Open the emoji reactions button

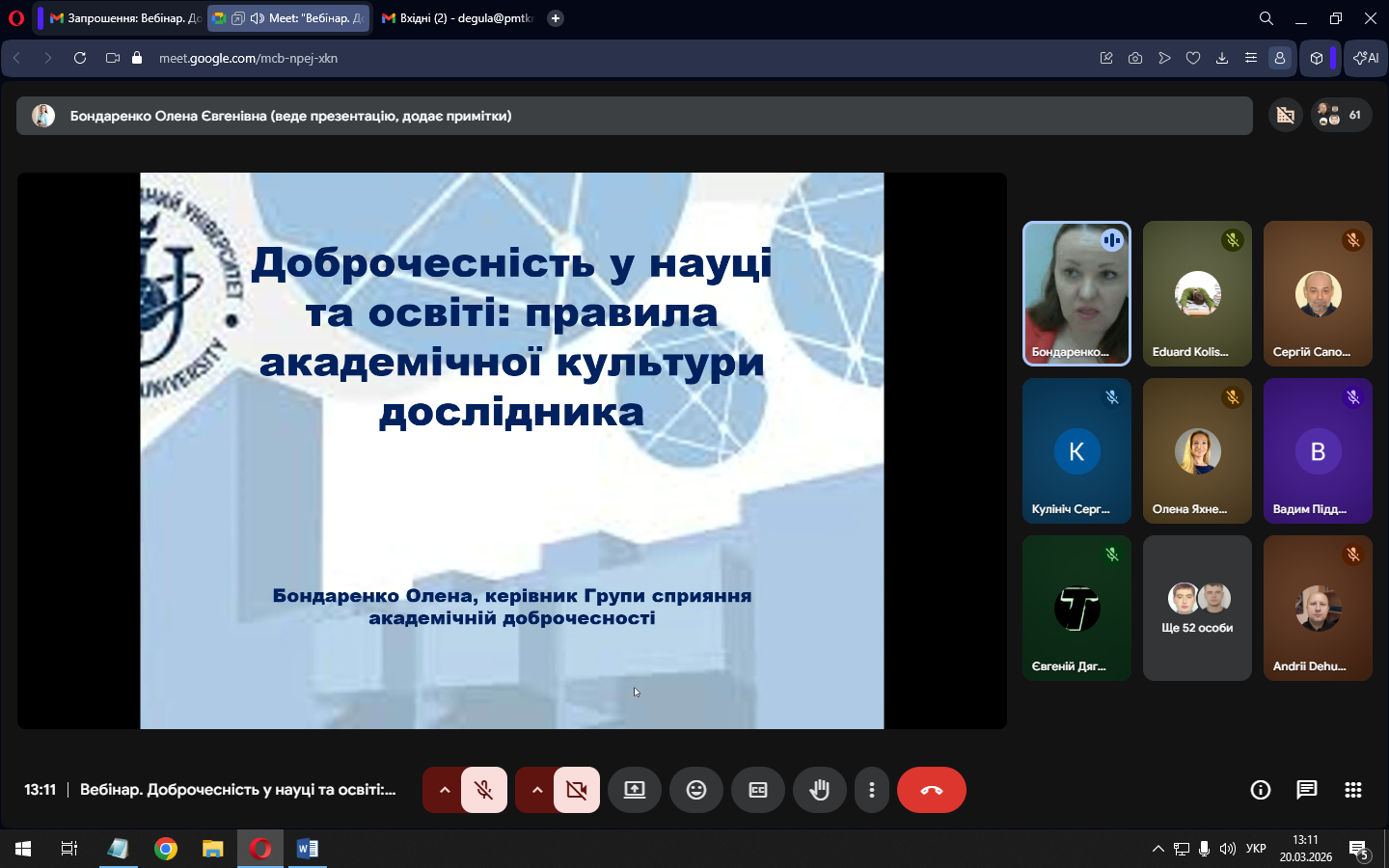point(695,790)
